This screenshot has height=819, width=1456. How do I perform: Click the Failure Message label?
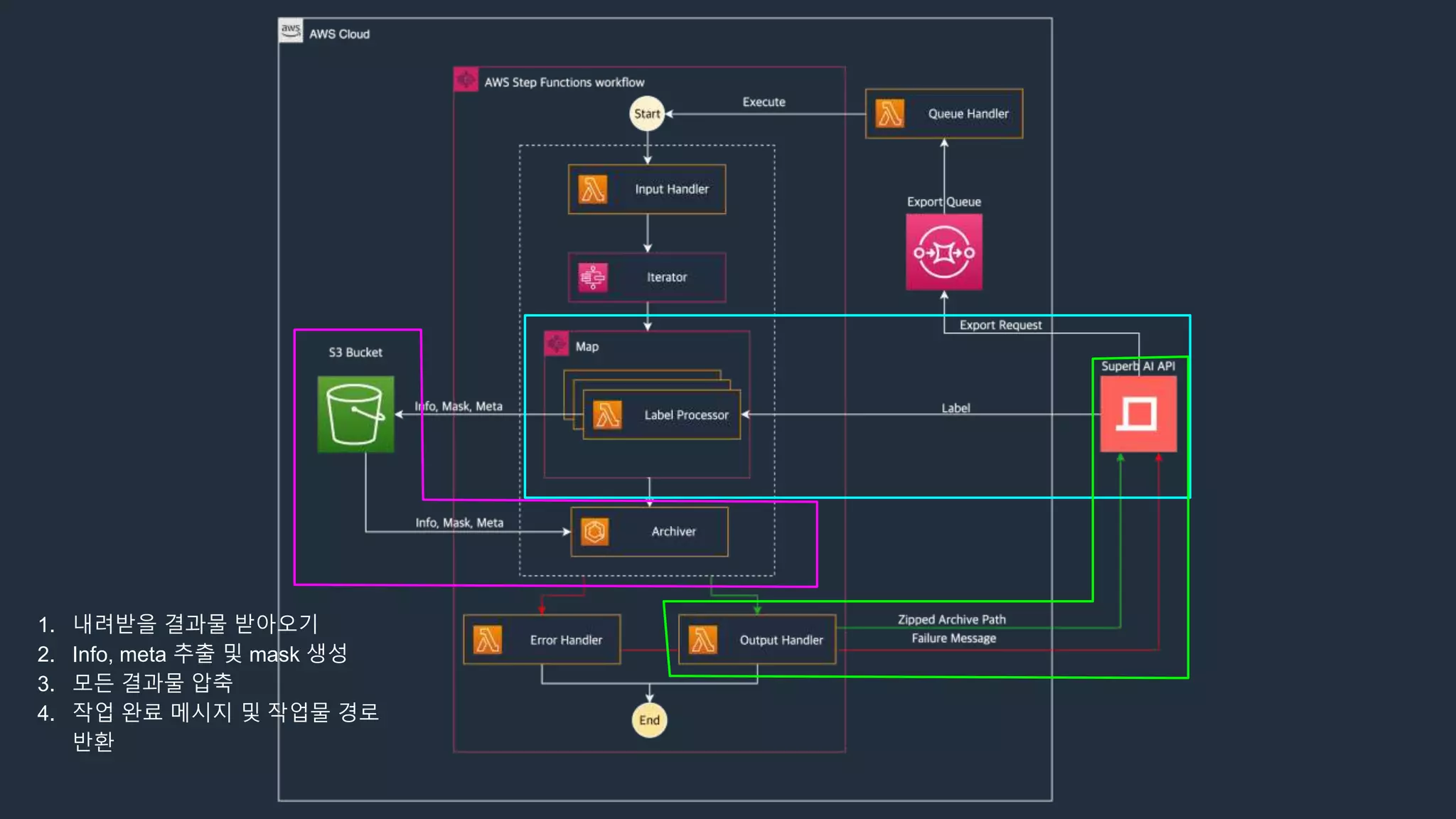point(953,638)
